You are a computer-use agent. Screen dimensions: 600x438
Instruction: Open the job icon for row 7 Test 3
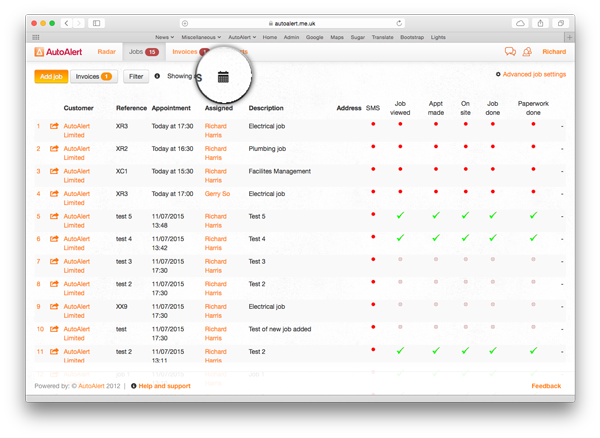point(54,261)
